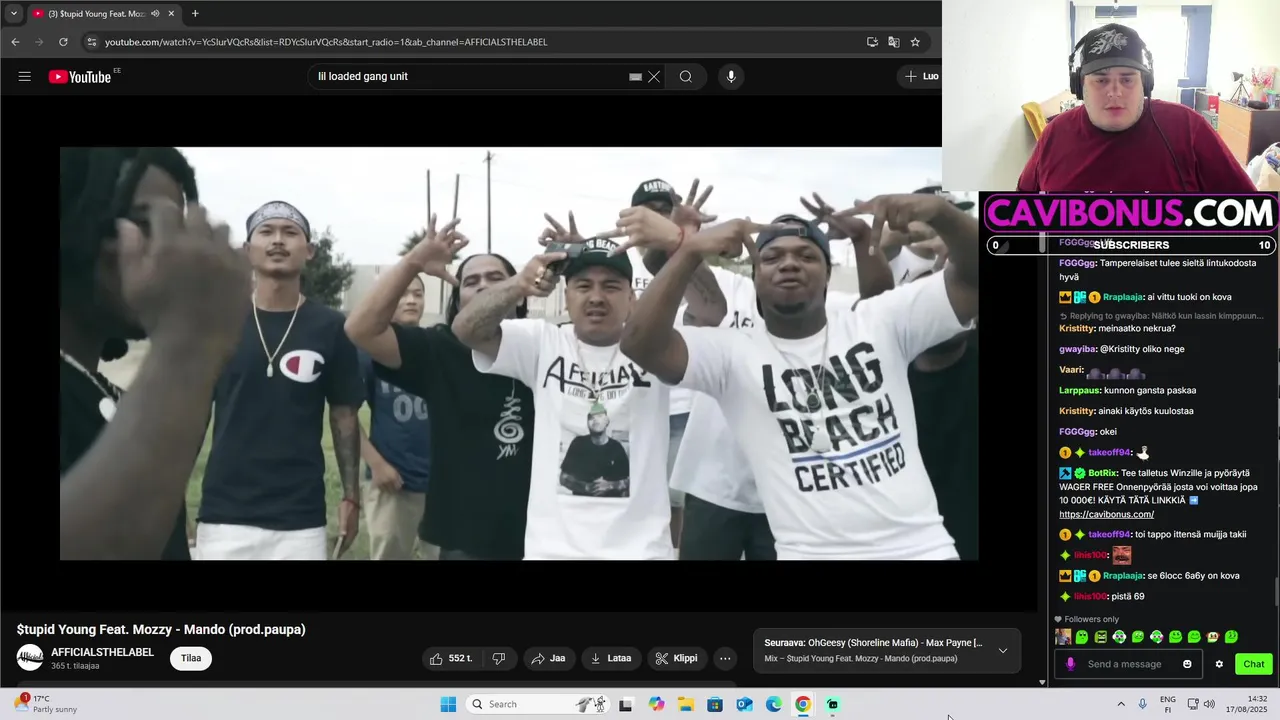
Task: Click the Windows taskbar Search box
Action: click(538, 704)
